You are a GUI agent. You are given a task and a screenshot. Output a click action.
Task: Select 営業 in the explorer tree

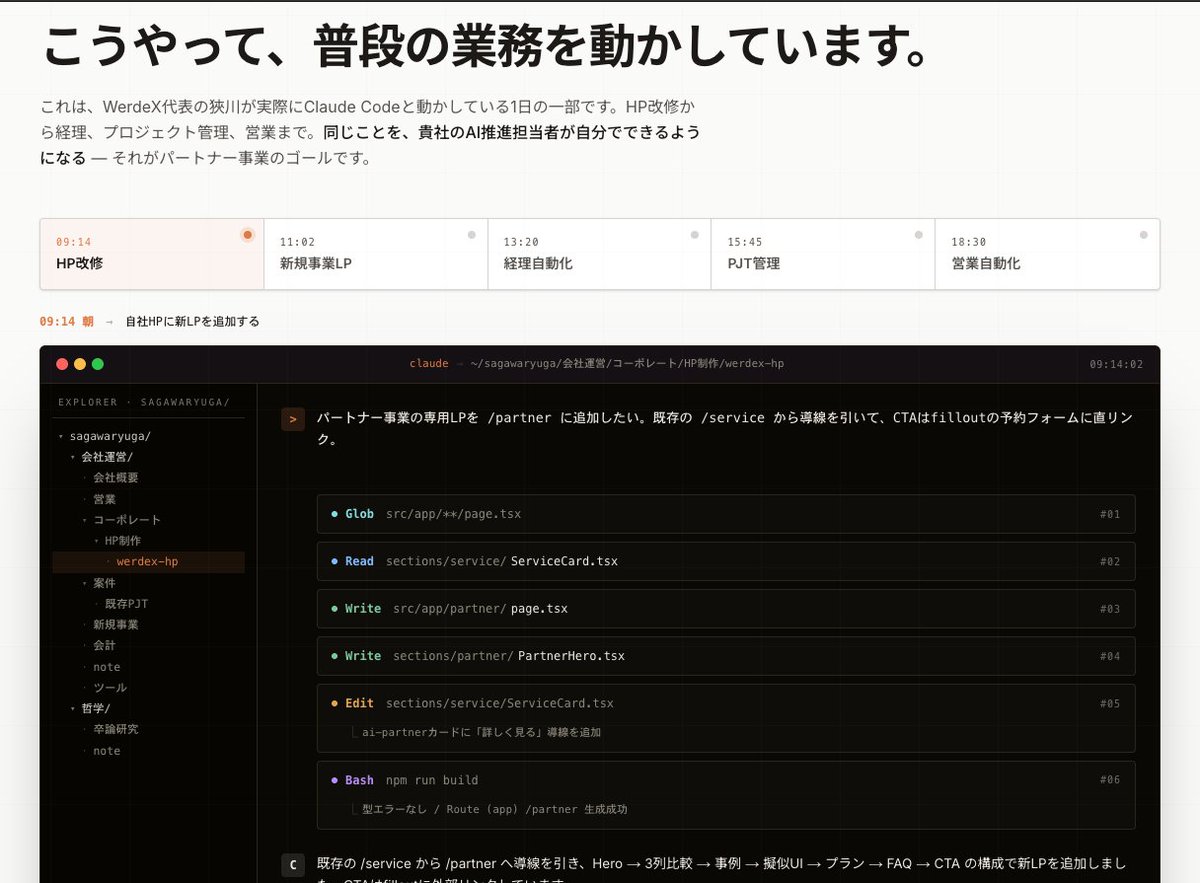(x=105, y=499)
